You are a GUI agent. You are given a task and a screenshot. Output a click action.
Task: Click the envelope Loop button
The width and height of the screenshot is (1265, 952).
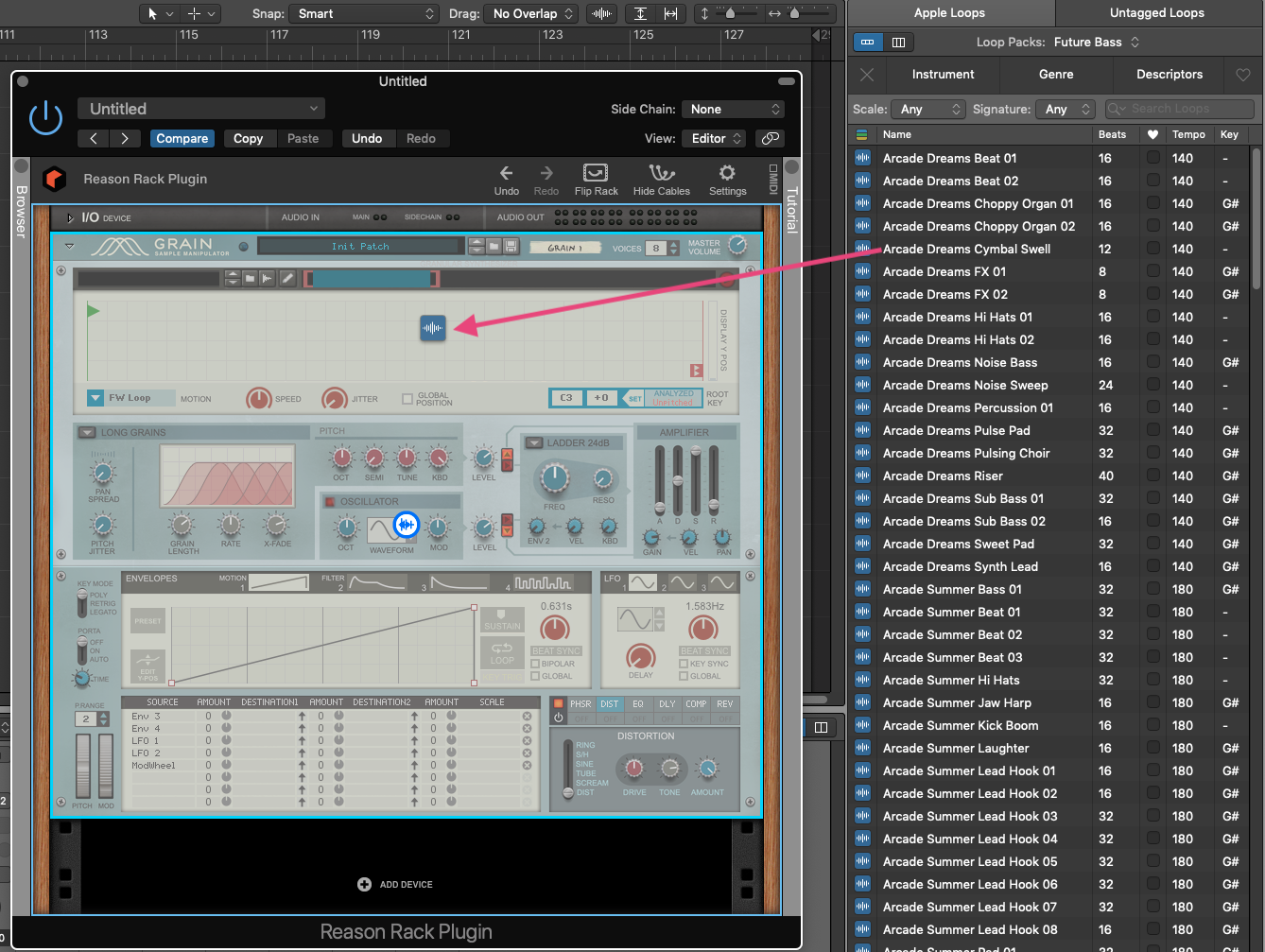(502, 652)
